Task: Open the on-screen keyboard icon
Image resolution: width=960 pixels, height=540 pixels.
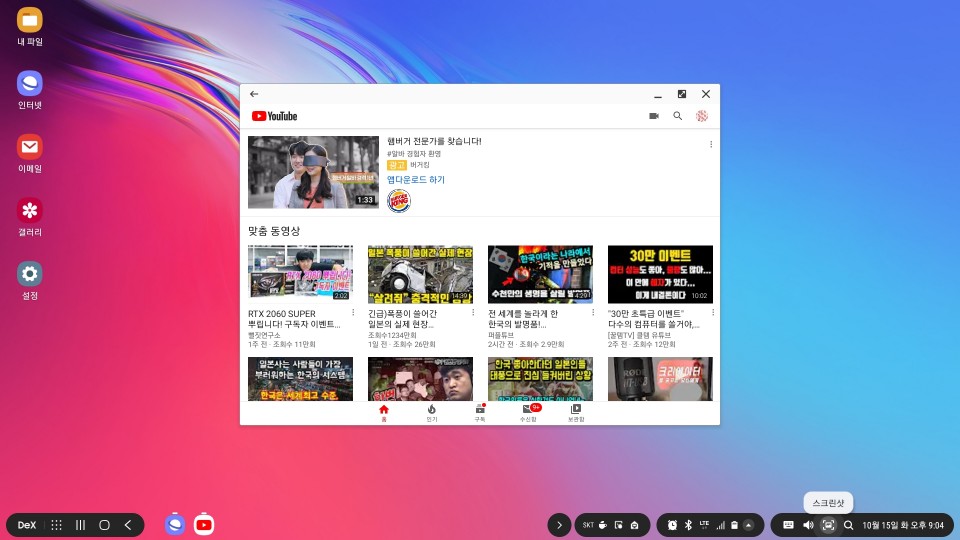Action: 789,525
